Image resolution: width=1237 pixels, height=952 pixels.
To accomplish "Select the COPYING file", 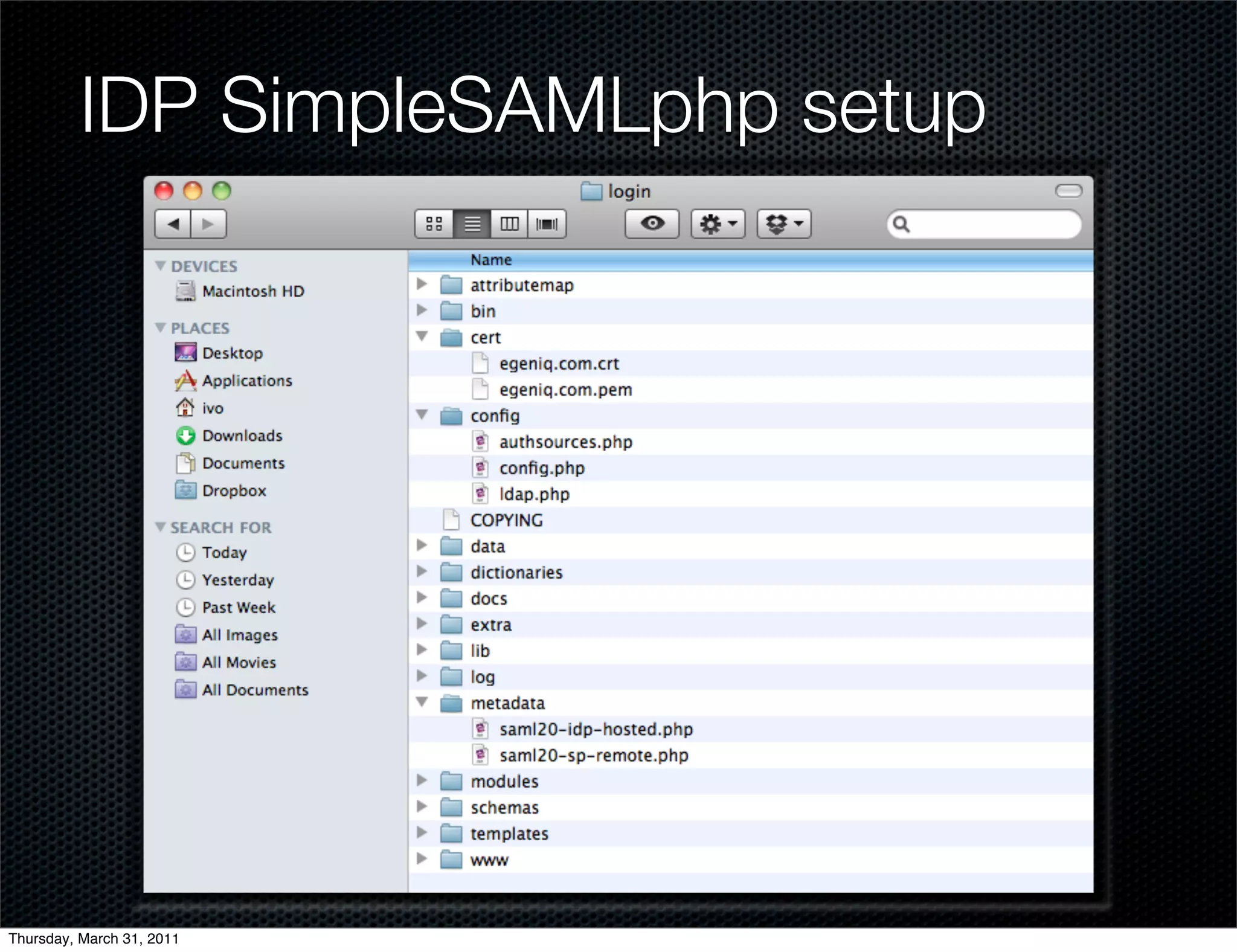I will (751, 520).
